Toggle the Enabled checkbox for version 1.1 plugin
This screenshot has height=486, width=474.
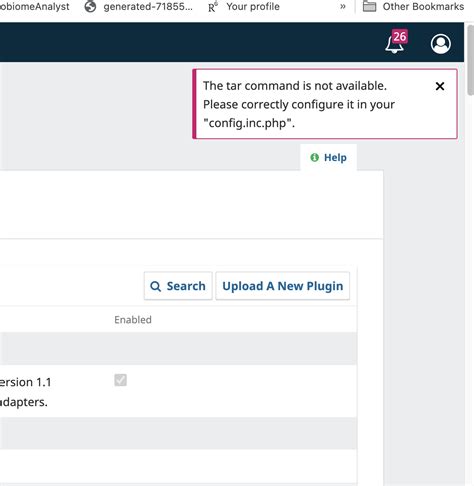point(120,380)
